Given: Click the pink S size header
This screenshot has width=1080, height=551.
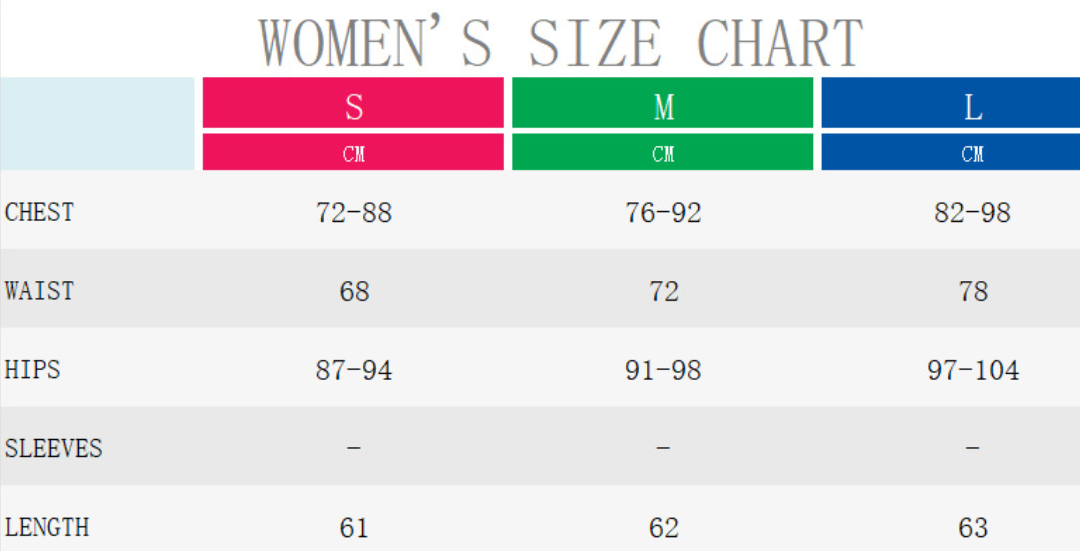Looking at the screenshot, I should tap(353, 104).
